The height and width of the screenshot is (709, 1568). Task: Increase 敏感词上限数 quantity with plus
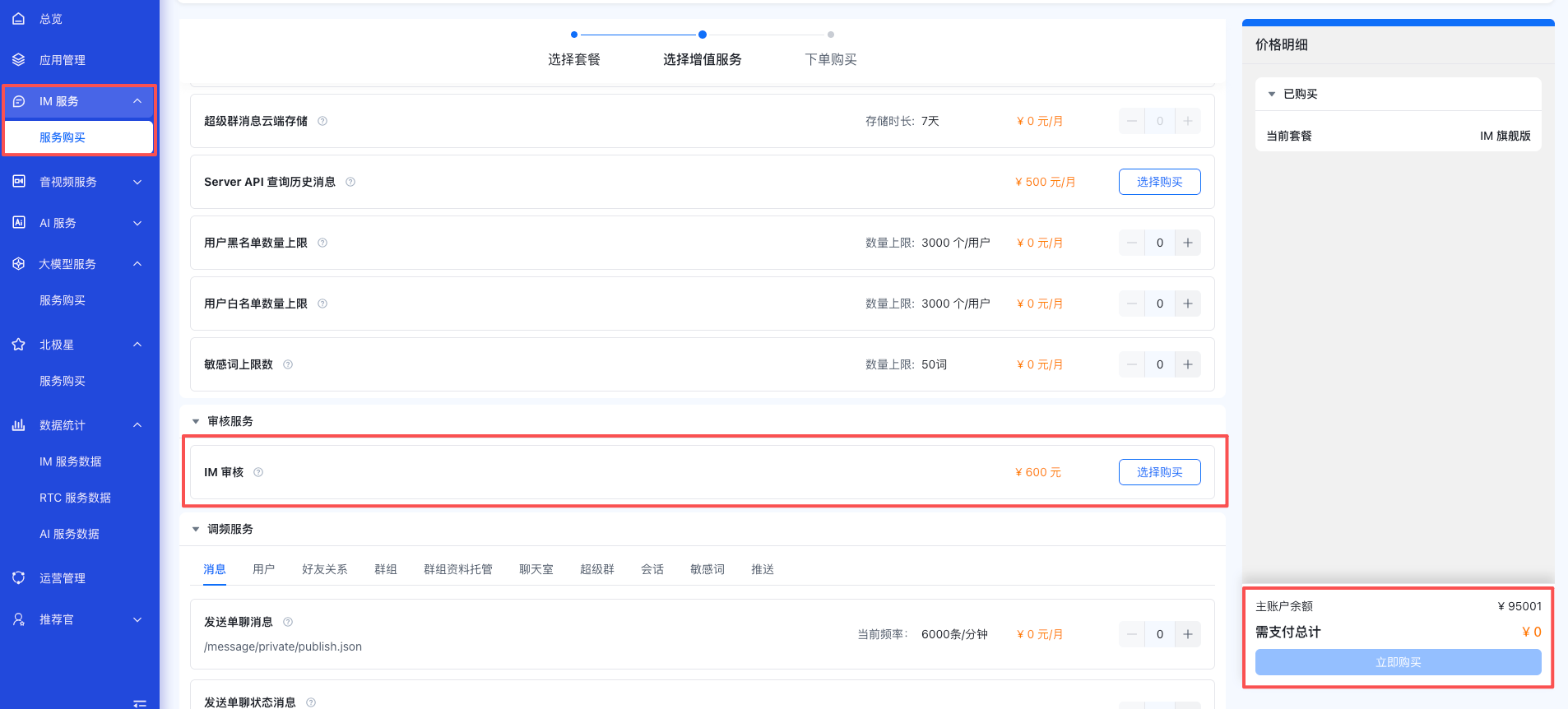point(1188,364)
